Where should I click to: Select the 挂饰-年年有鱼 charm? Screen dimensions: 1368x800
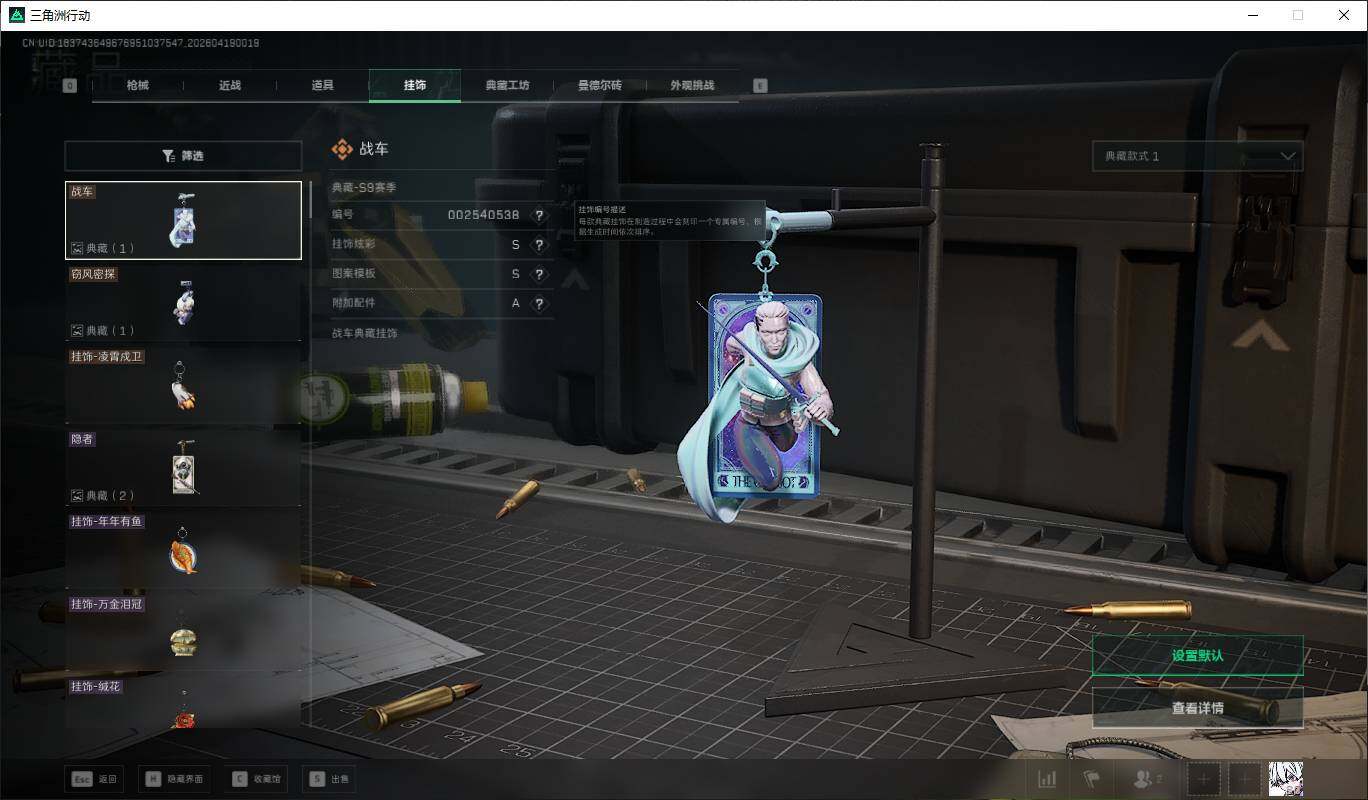[x=183, y=550]
